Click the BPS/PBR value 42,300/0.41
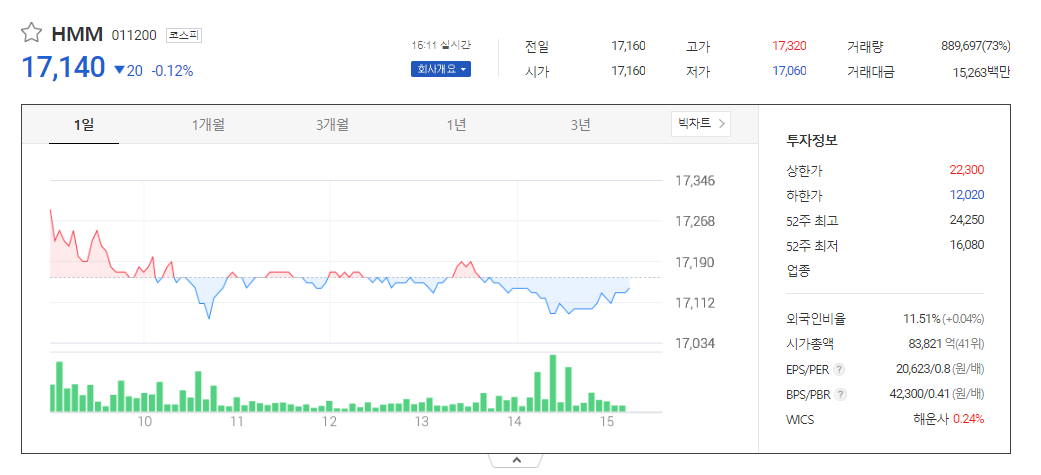Viewport: 1041px width, 475px height. pos(920,395)
